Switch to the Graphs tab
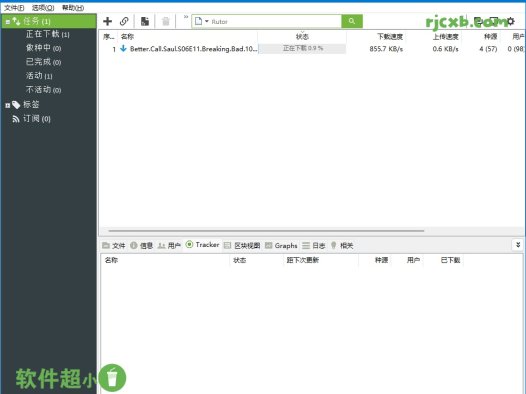Screen dimensions: 526x394 [281, 245]
